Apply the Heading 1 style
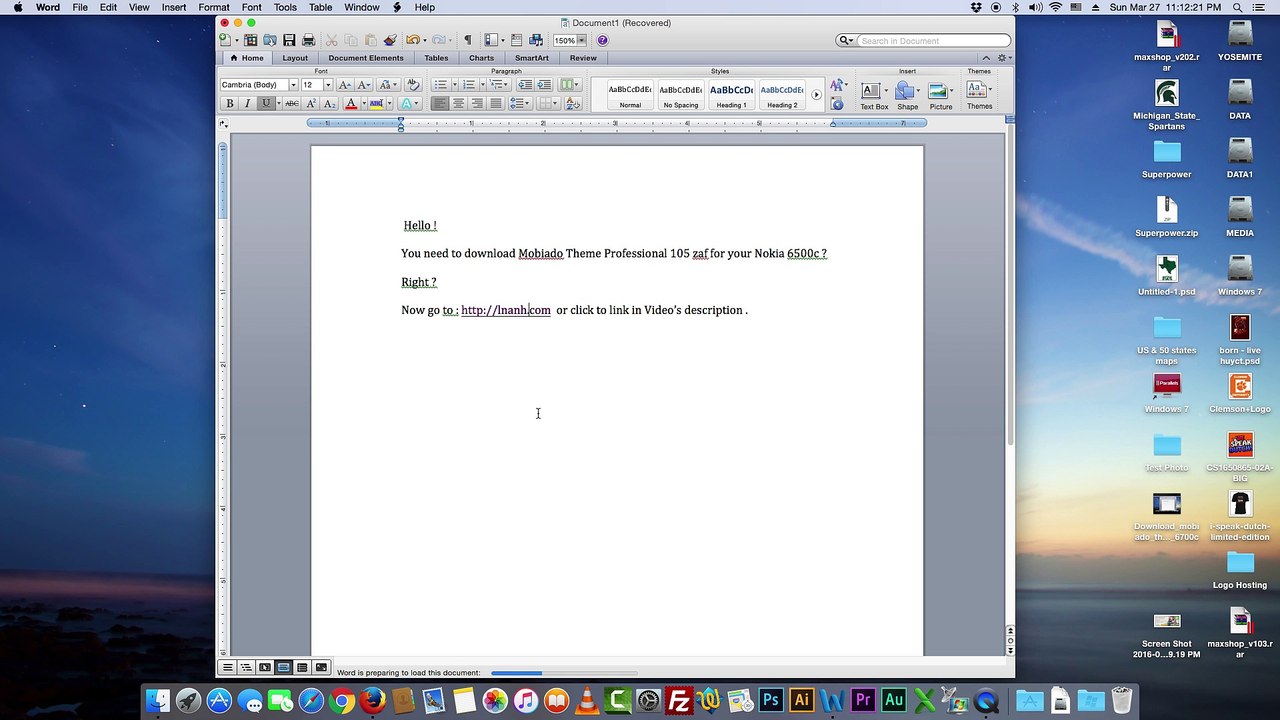Viewport: 1280px width, 720px height. (731, 94)
